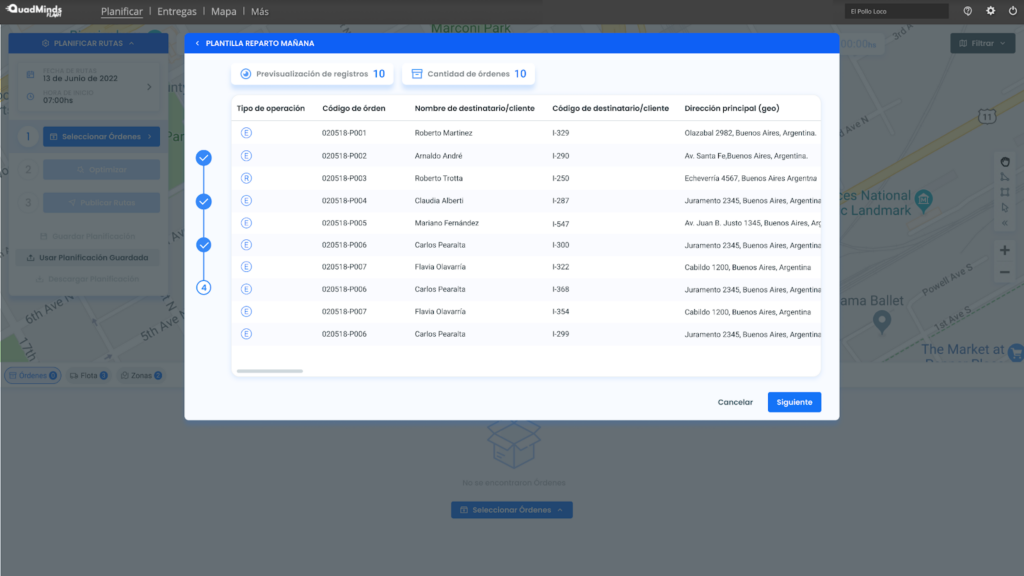Click the Previsualización de registros icon

246,74
